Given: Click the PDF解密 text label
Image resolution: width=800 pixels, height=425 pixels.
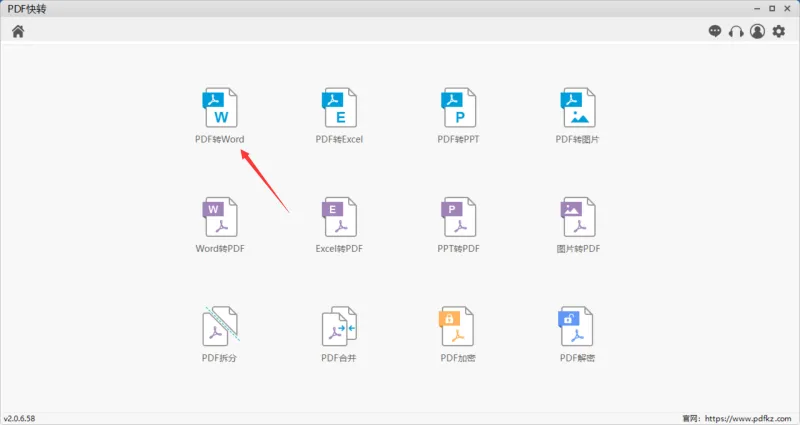Looking at the screenshot, I should pos(577,358).
